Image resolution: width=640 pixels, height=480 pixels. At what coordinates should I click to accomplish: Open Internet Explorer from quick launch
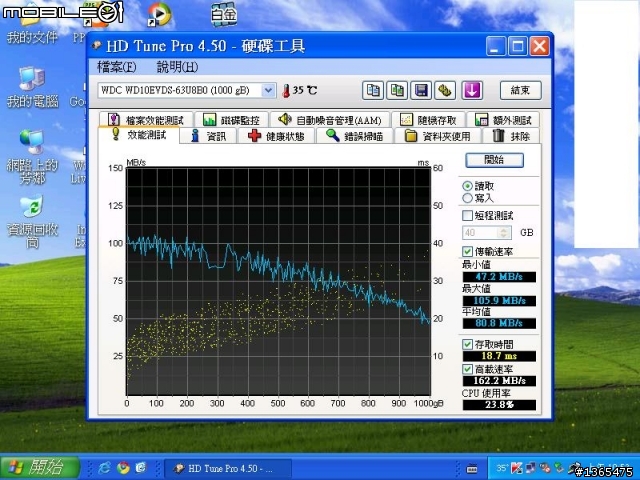click(104, 468)
